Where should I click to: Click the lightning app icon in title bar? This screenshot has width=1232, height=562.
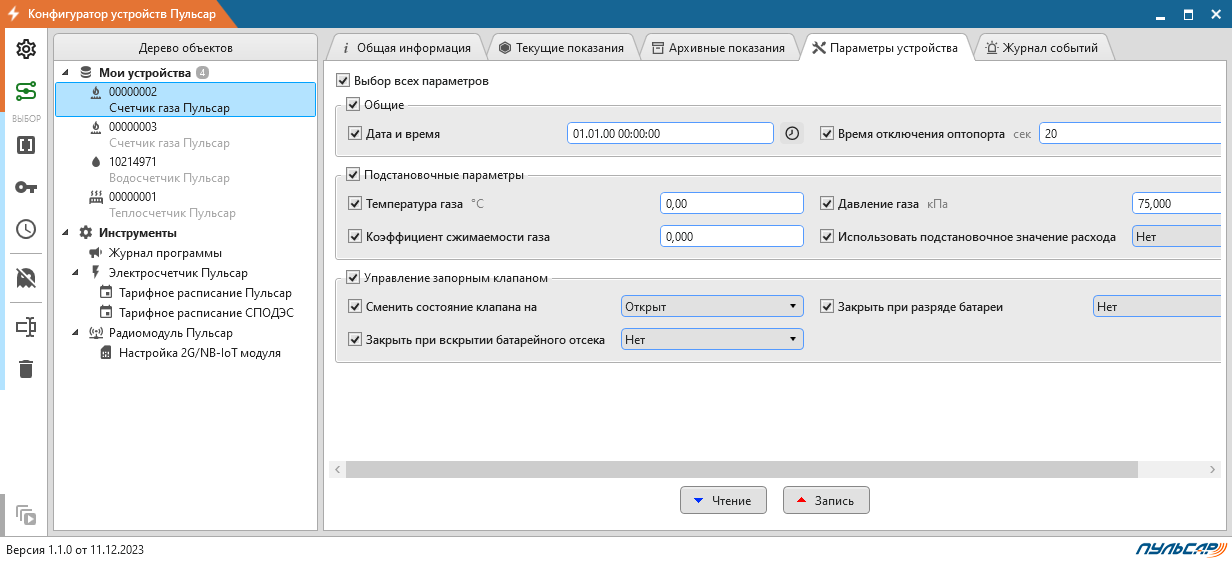14,13
